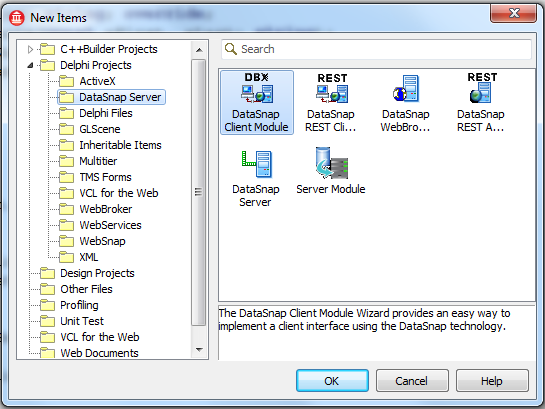
Task: Click the Help button
Action: click(x=492, y=381)
